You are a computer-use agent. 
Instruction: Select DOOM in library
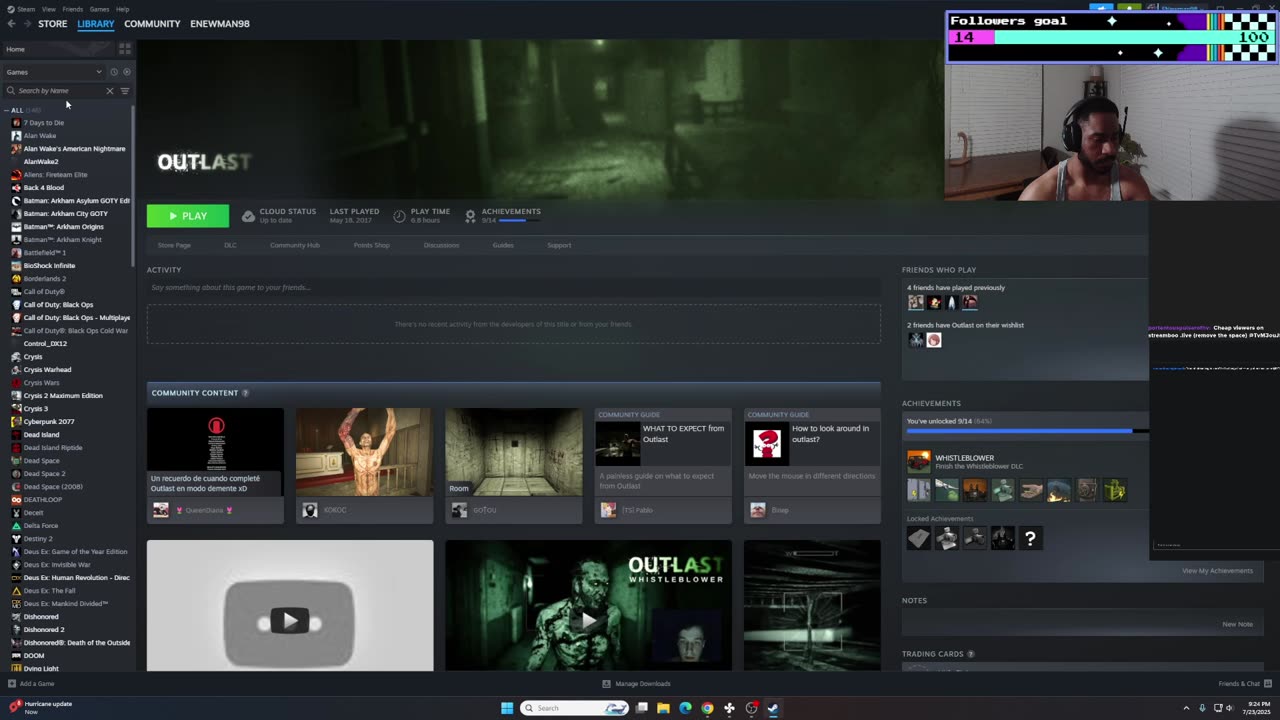[x=34, y=656]
